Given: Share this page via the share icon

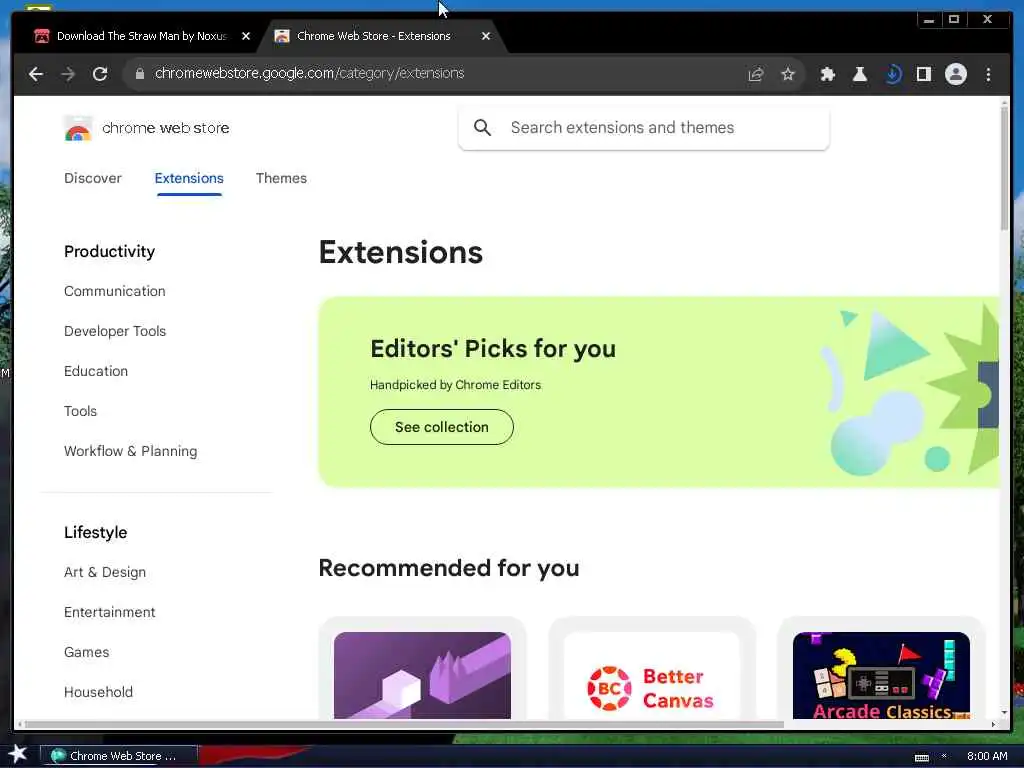Looking at the screenshot, I should [756, 74].
